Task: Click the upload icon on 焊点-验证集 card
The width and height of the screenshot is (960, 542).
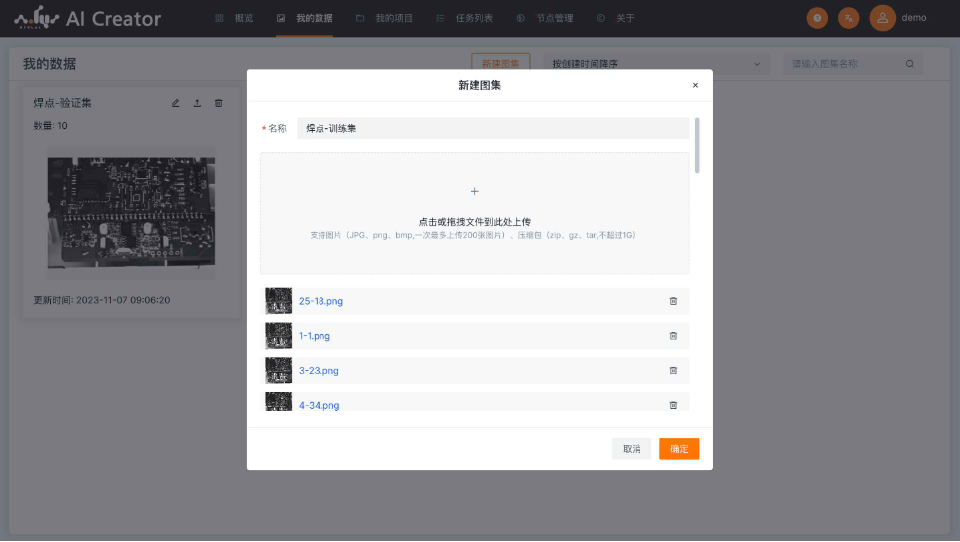Action: (197, 103)
